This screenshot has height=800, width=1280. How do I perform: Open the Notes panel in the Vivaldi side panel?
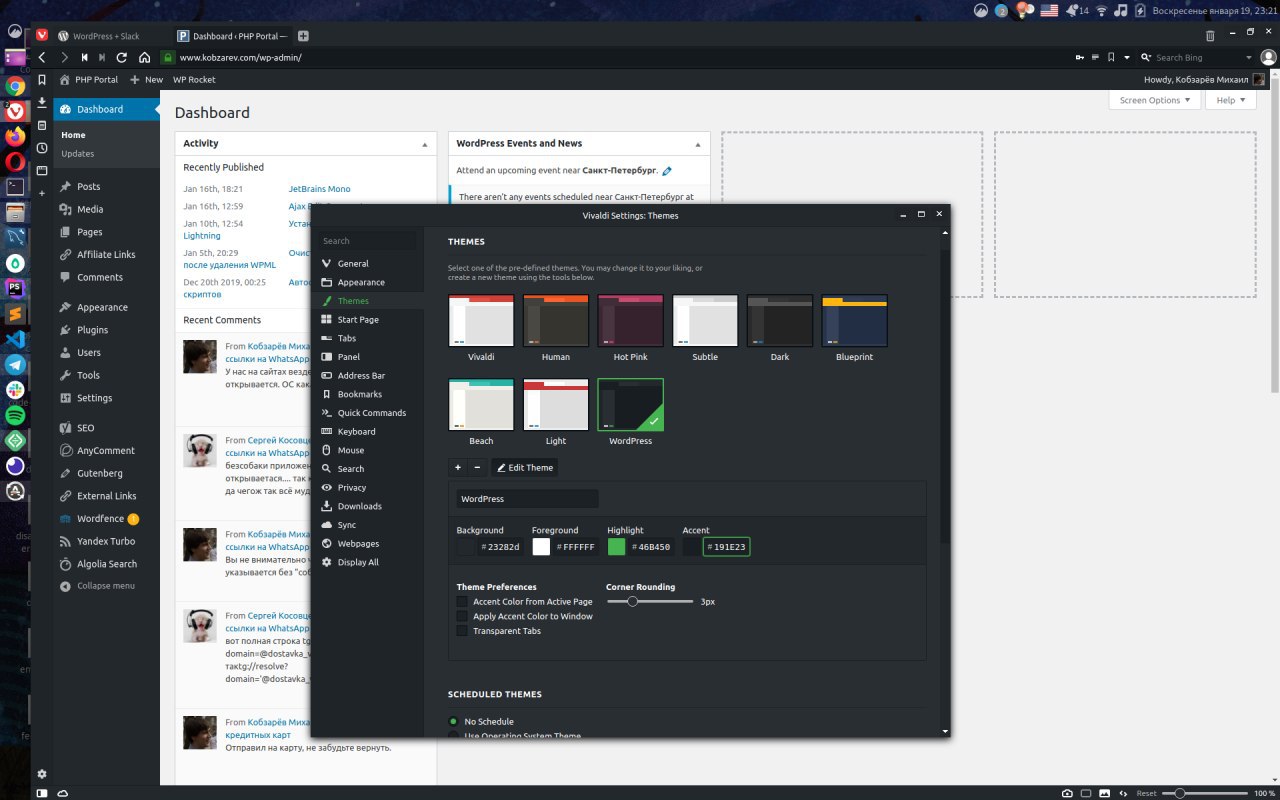(42, 125)
